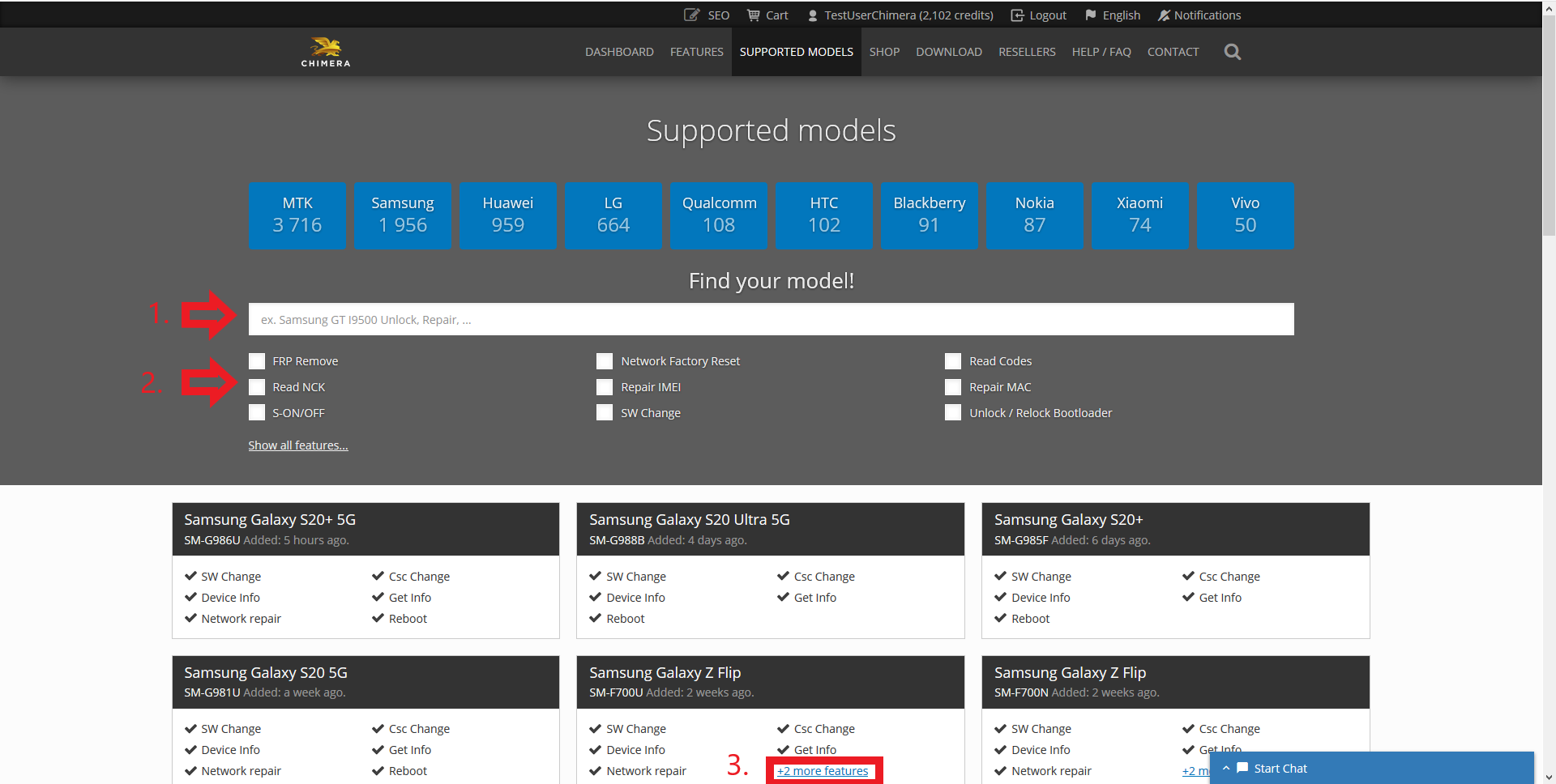The height and width of the screenshot is (784, 1556).
Task: Select the Samsung 1 956 brand tile
Action: pos(403,215)
